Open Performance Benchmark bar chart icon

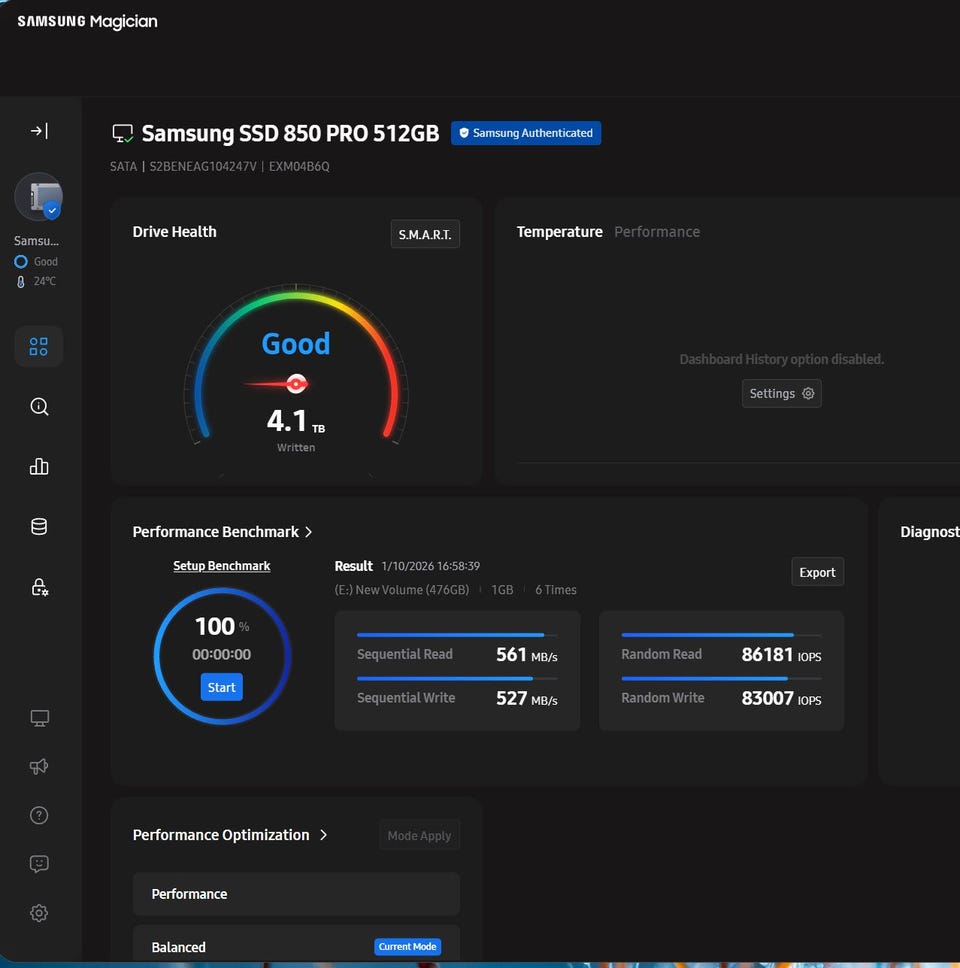click(39, 466)
